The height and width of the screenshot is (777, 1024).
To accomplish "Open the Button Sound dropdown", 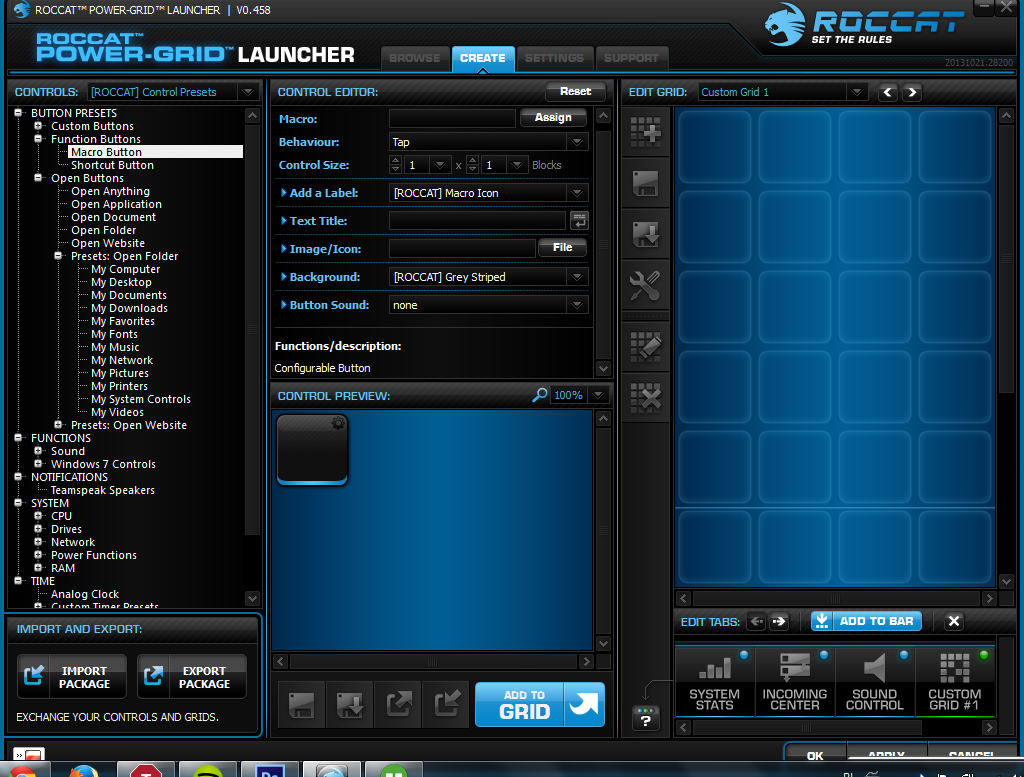I will tap(577, 305).
